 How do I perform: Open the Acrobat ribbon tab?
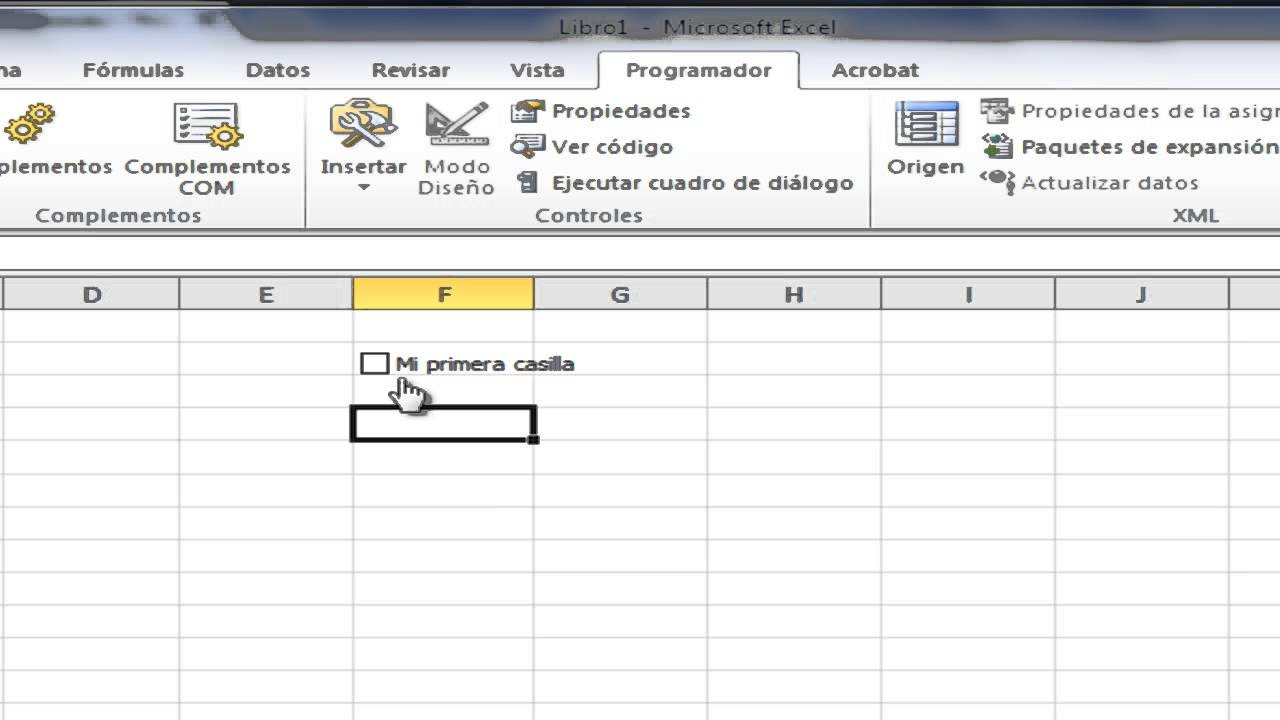pos(875,70)
